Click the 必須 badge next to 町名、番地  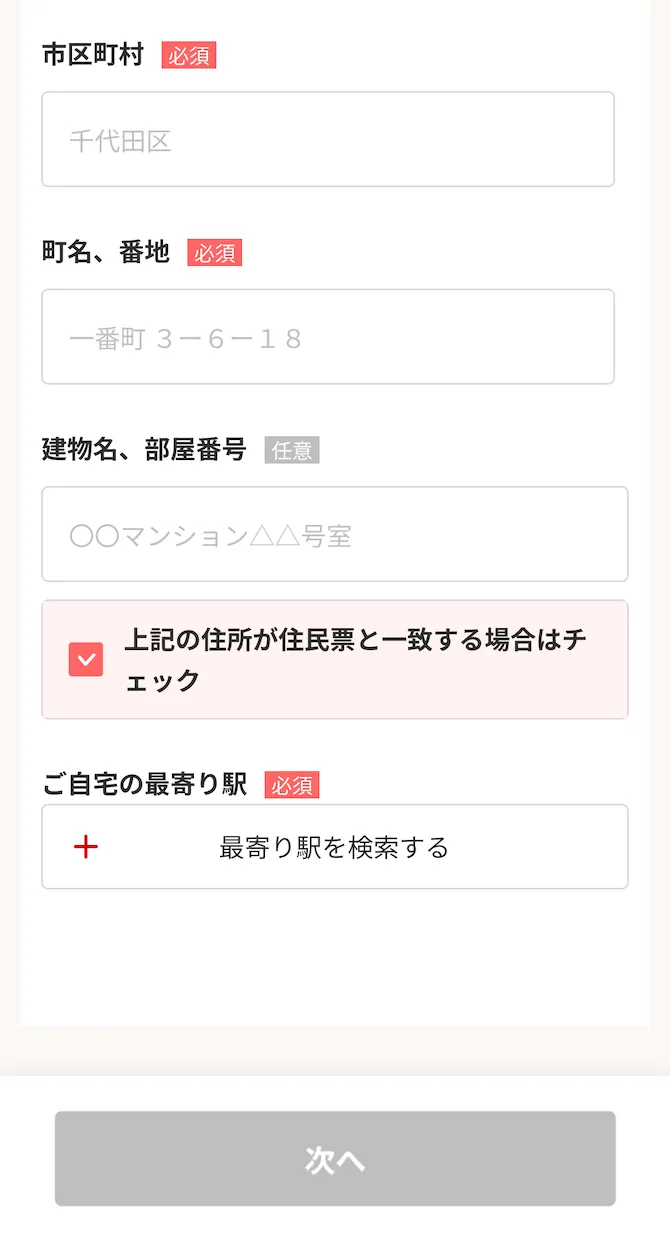(x=213, y=253)
